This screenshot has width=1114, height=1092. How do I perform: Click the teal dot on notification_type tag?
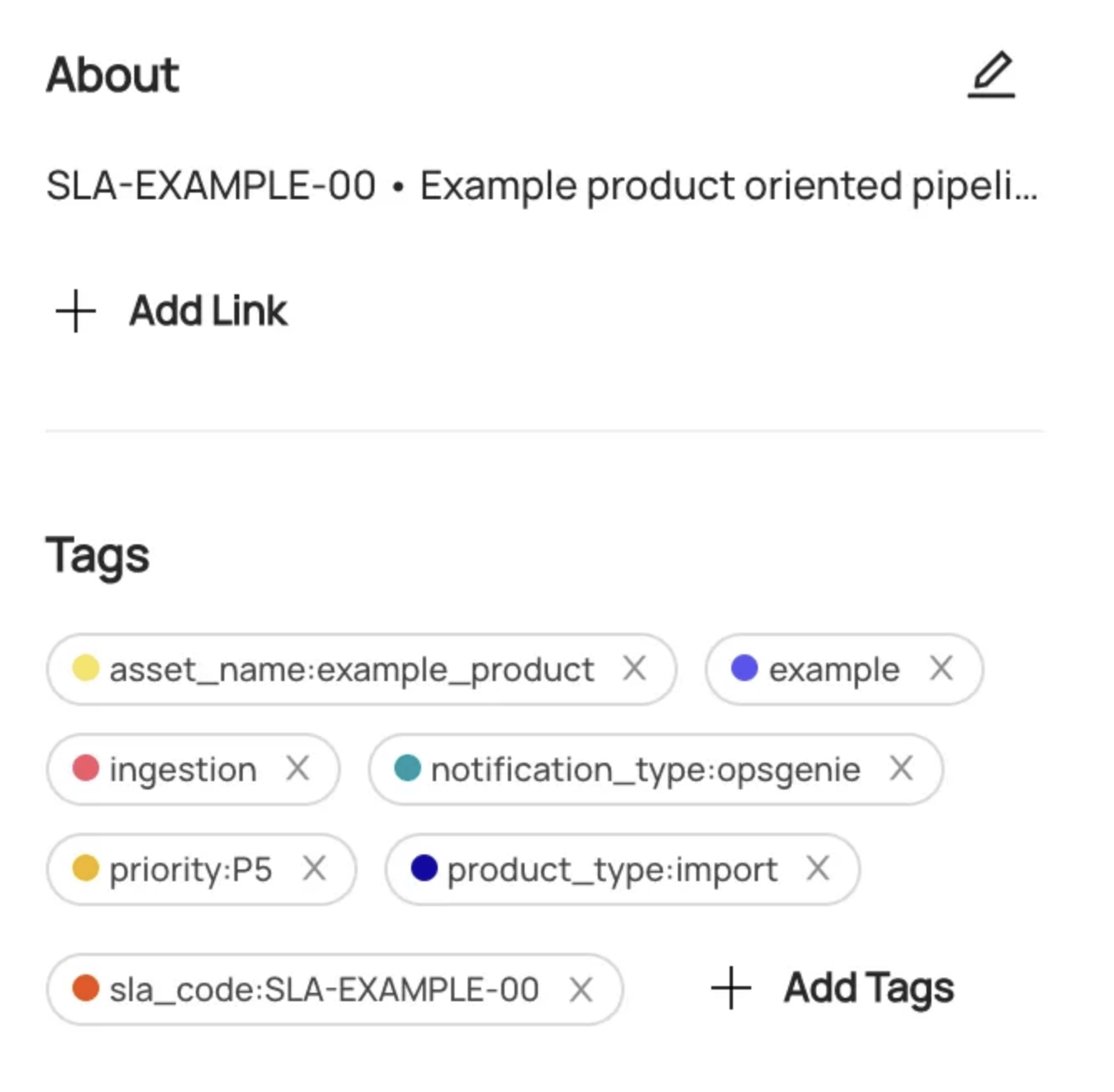click(409, 769)
